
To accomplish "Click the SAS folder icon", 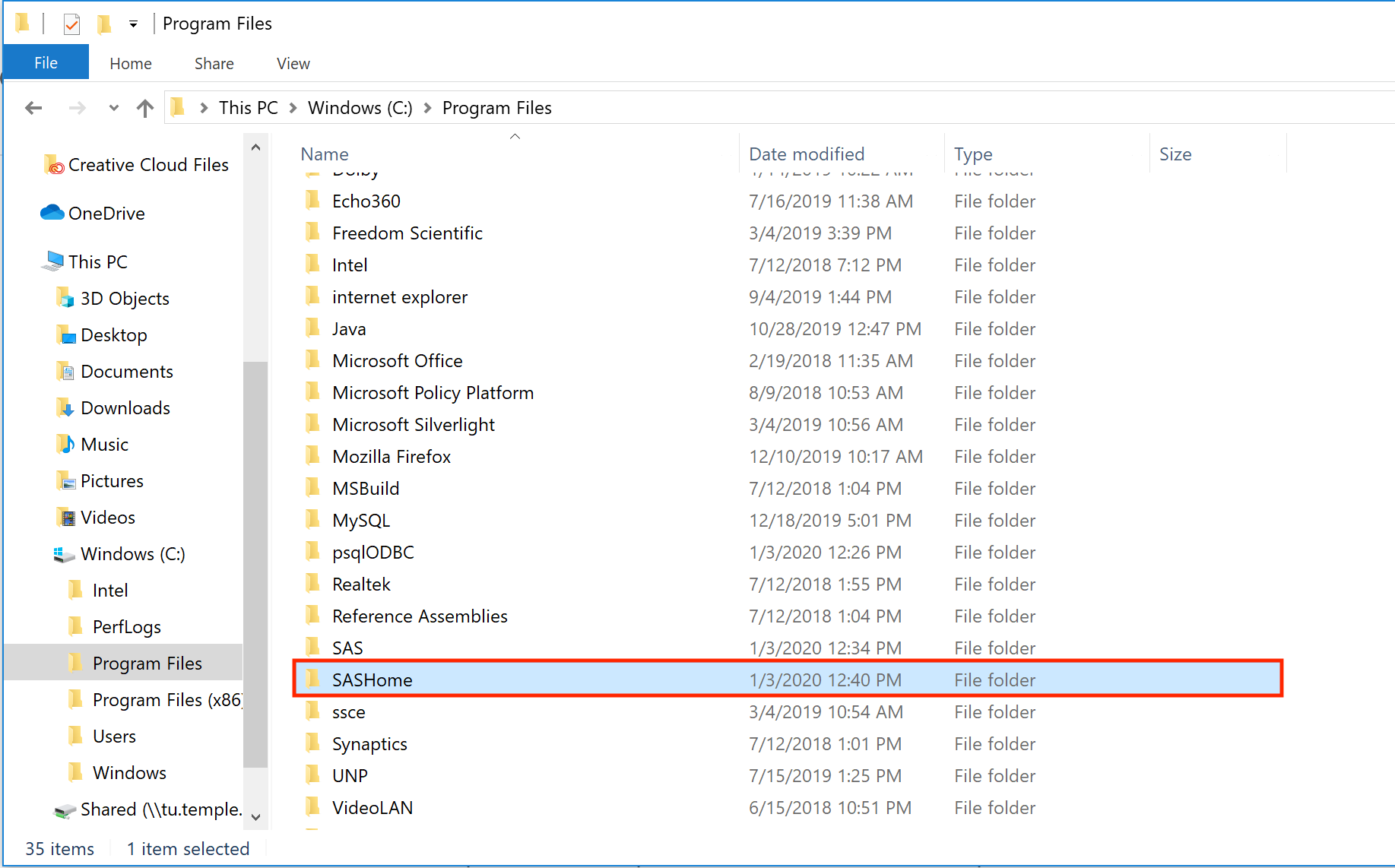I will [312, 648].
